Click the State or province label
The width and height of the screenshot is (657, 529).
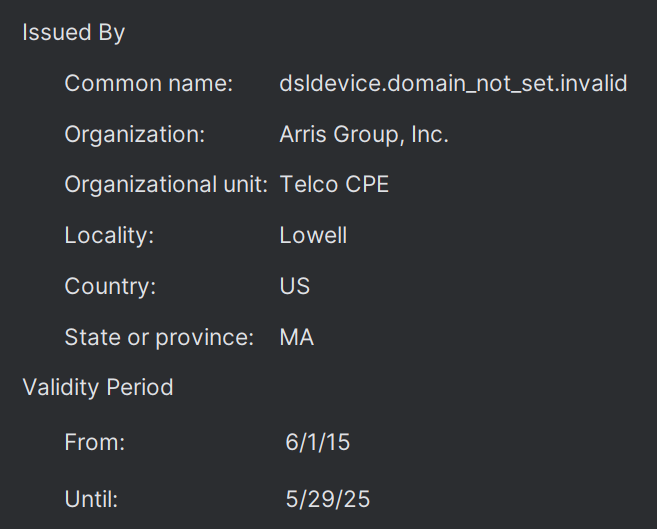pyautogui.click(x=159, y=338)
